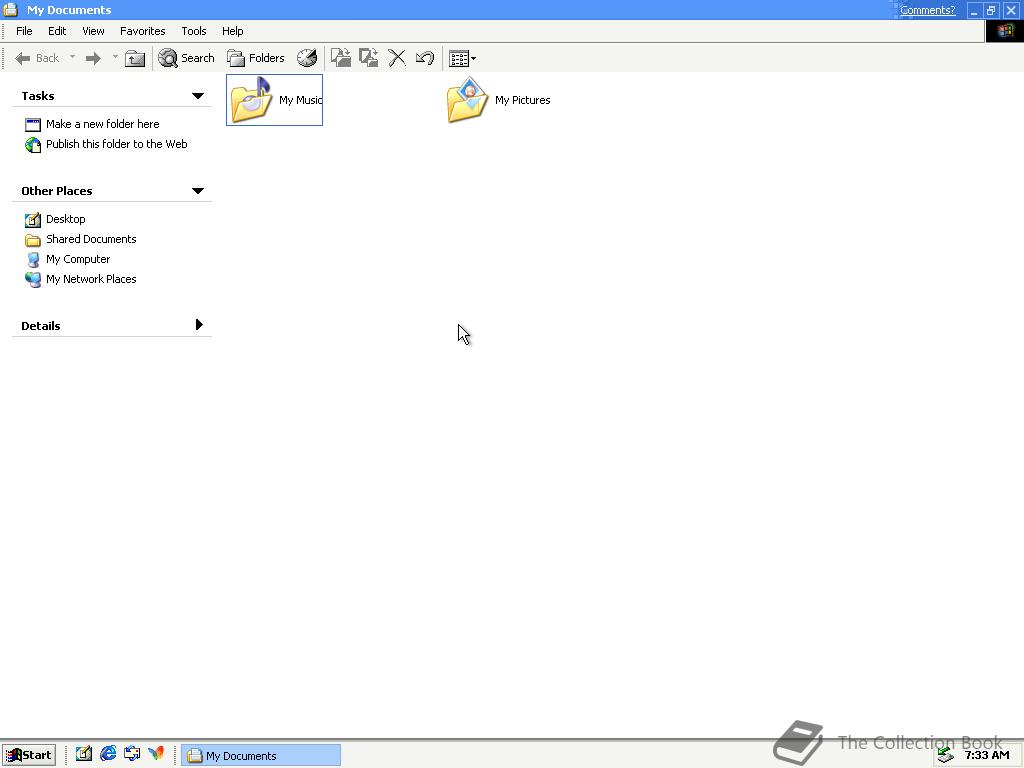Click the My Music label

click(x=300, y=100)
